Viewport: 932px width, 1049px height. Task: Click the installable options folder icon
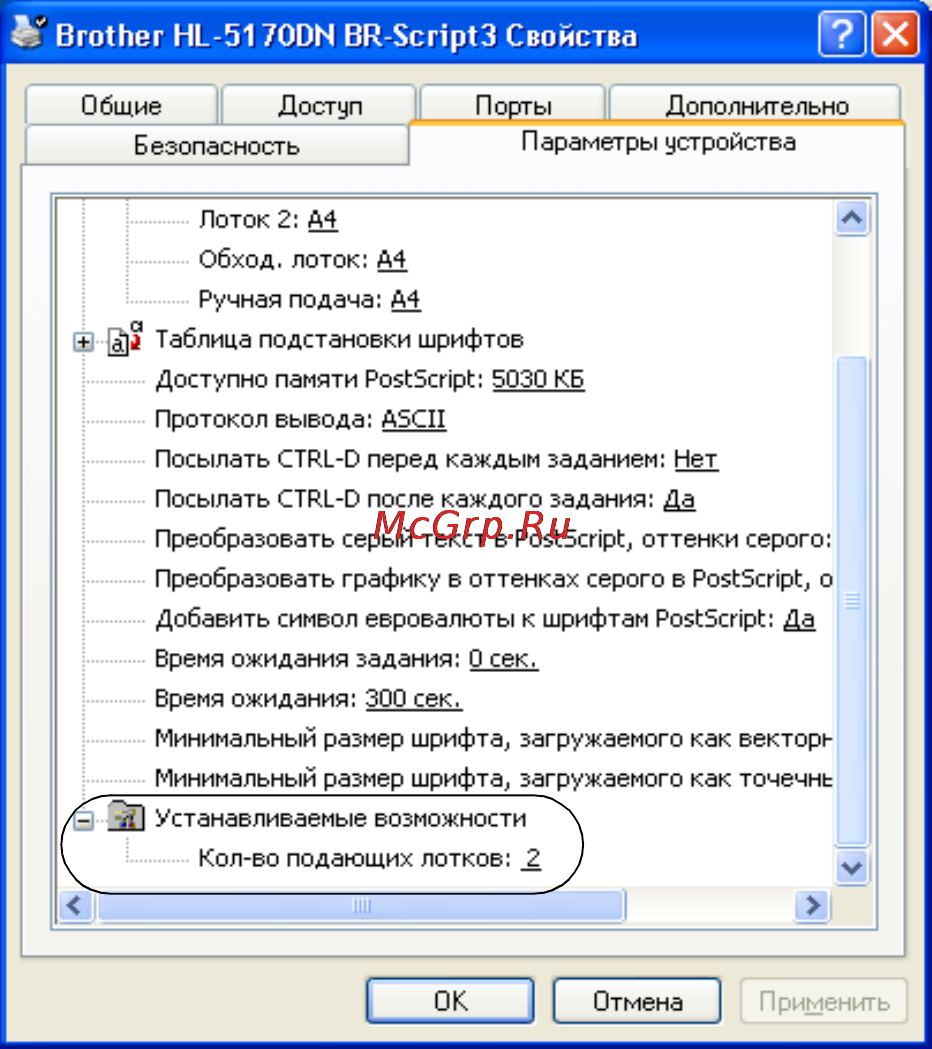pyautogui.click(x=126, y=817)
